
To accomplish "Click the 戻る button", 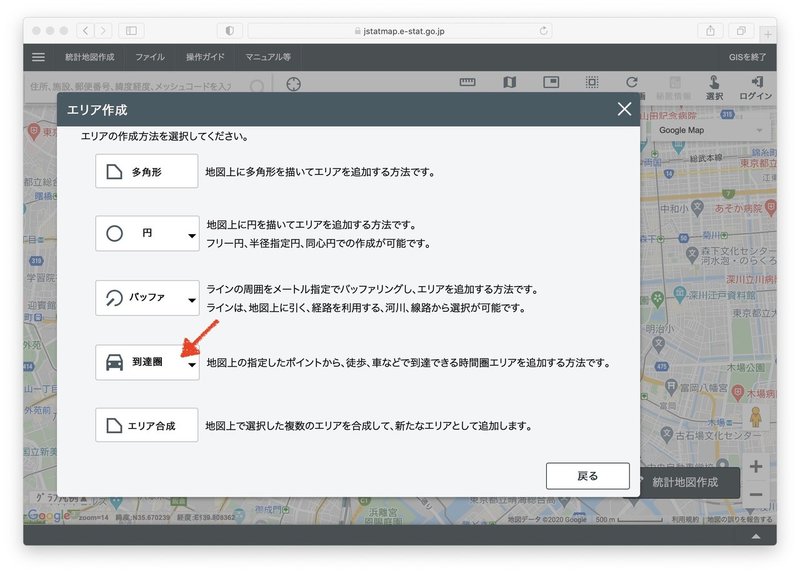I will 588,476.
